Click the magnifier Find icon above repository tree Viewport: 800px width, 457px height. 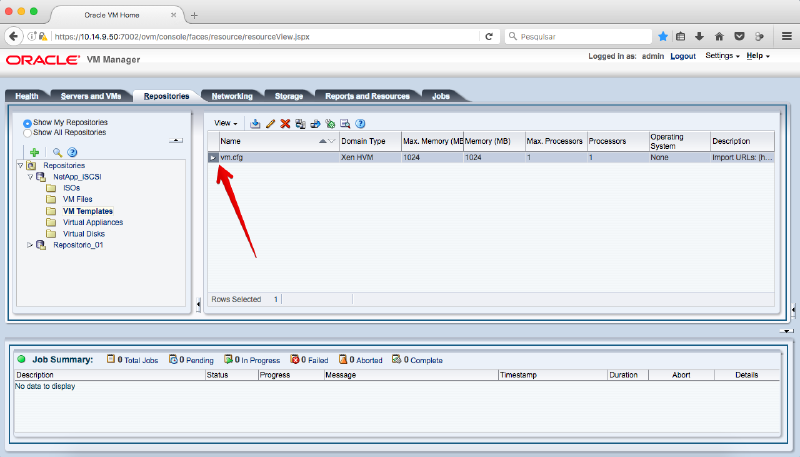57,151
